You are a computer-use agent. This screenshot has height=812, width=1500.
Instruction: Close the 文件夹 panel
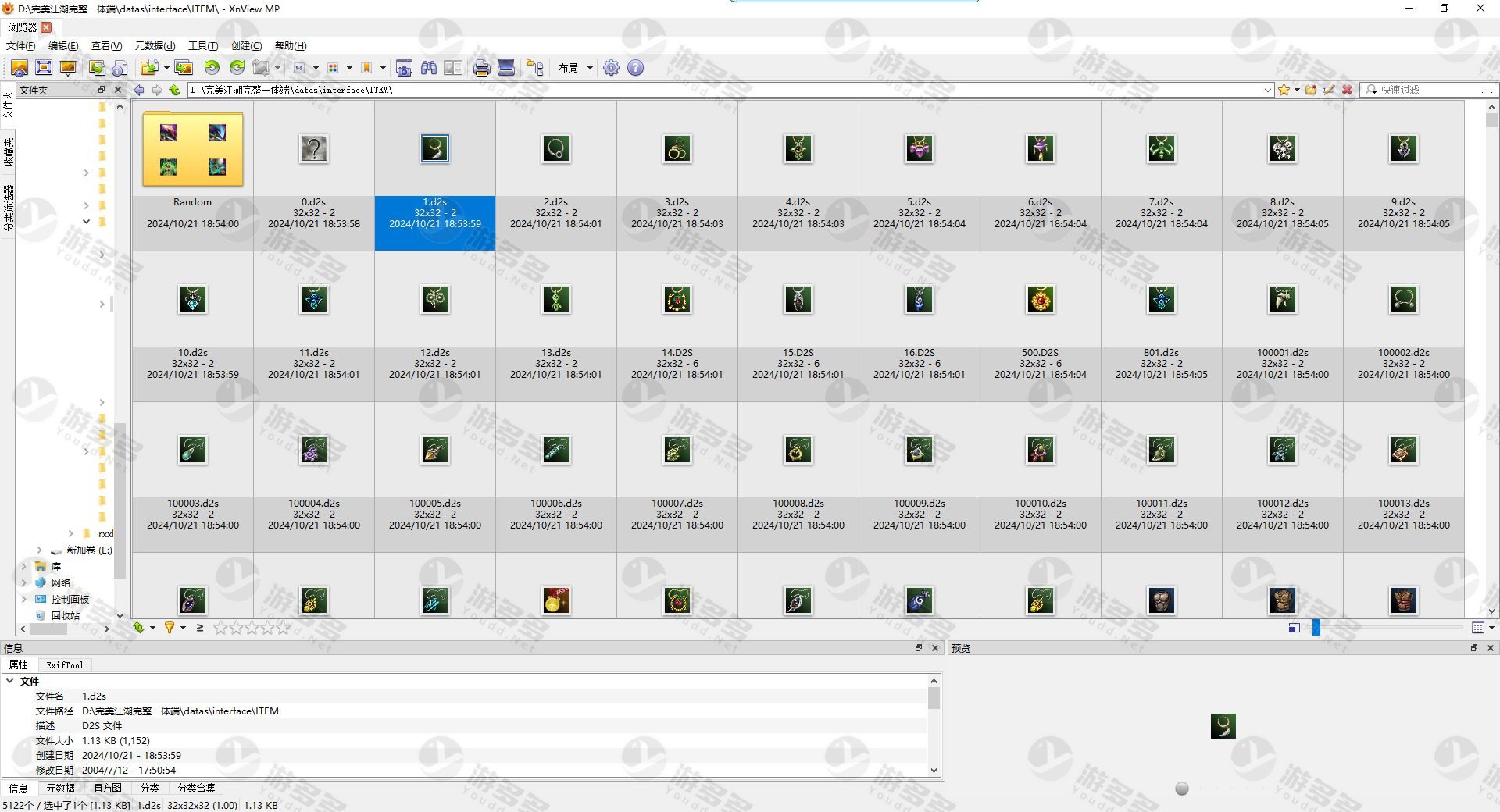point(118,90)
